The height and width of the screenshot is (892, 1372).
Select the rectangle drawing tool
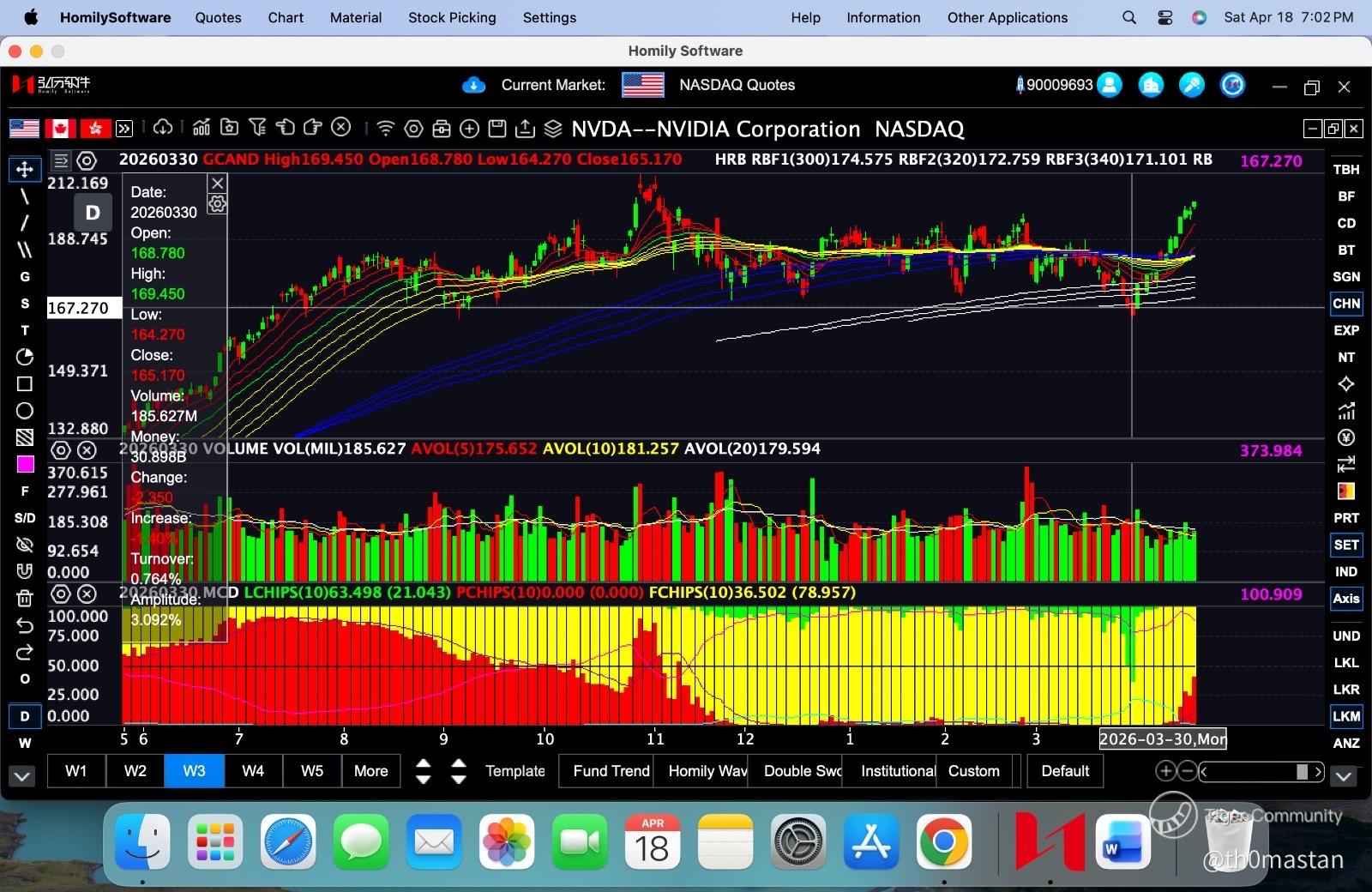click(25, 383)
